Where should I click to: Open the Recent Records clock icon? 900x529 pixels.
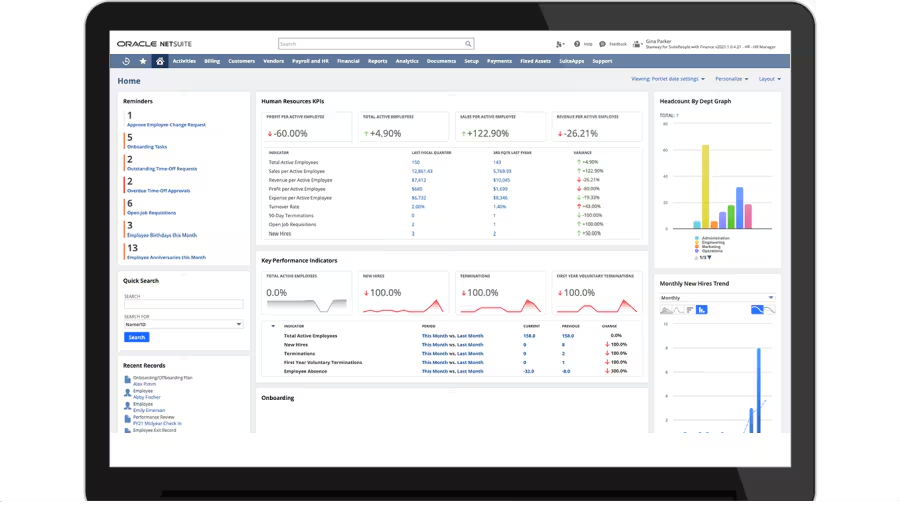tap(126, 61)
